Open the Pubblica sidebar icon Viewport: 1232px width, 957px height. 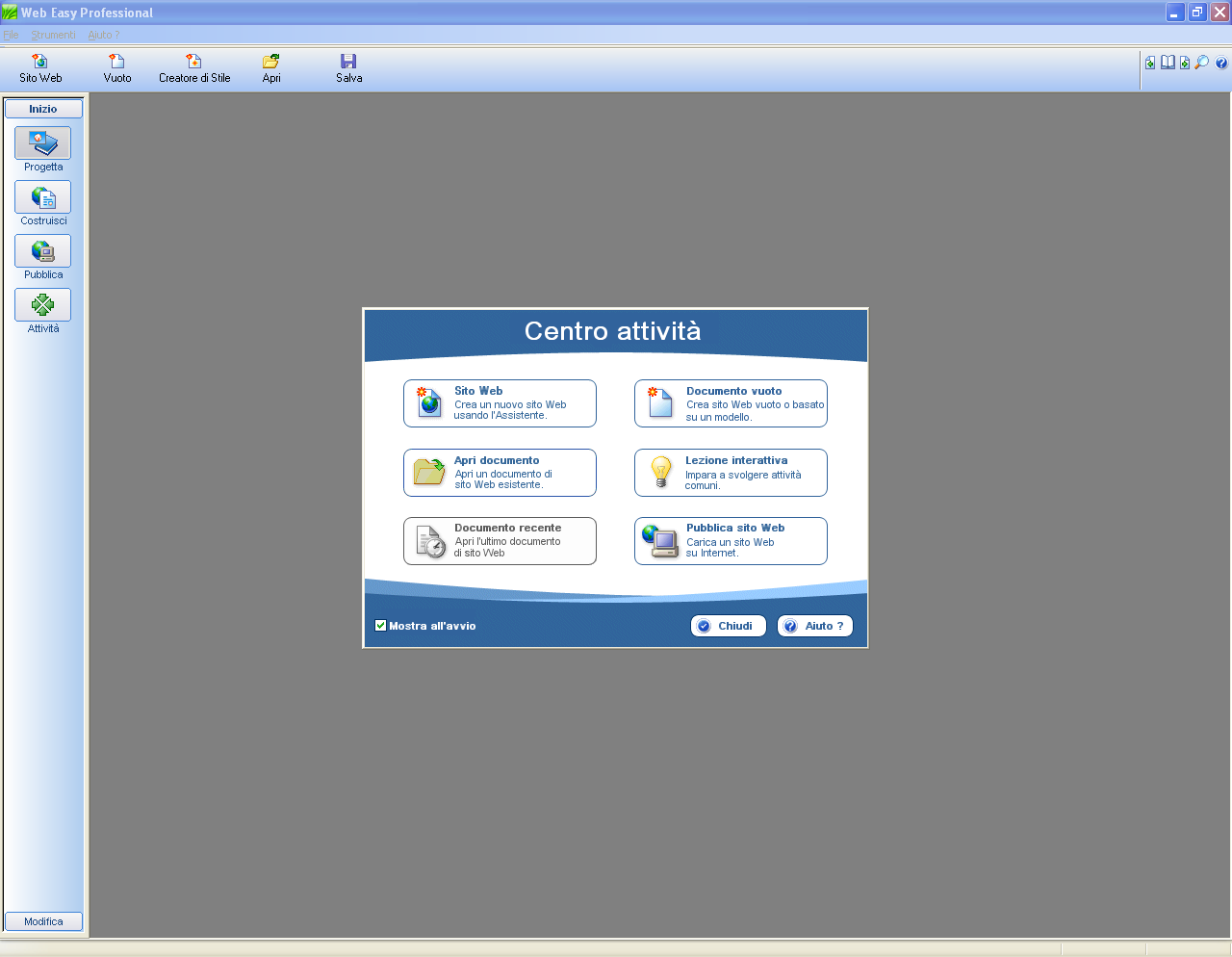point(42,251)
